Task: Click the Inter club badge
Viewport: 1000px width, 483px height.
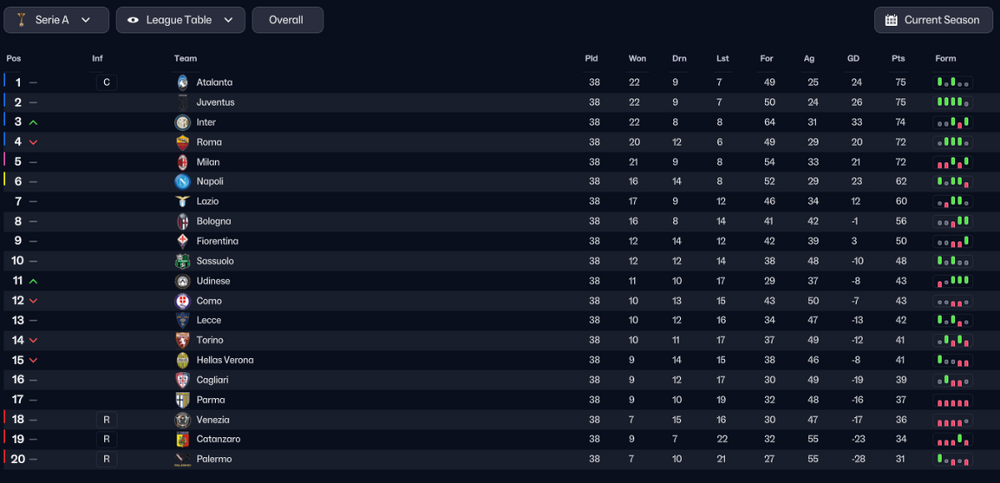Action: pyautogui.click(x=183, y=122)
